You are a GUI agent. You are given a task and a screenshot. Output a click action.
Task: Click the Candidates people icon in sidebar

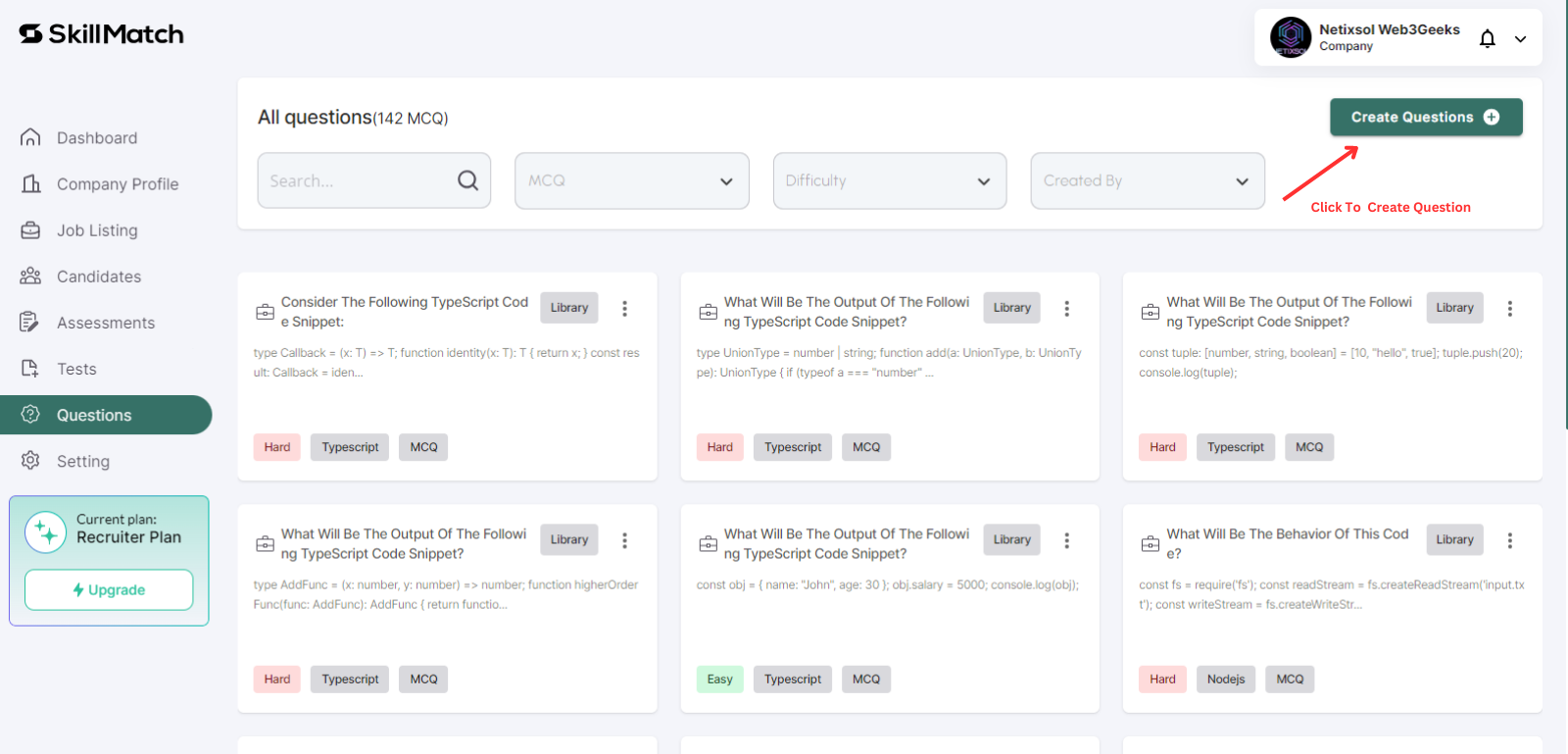pyautogui.click(x=30, y=276)
